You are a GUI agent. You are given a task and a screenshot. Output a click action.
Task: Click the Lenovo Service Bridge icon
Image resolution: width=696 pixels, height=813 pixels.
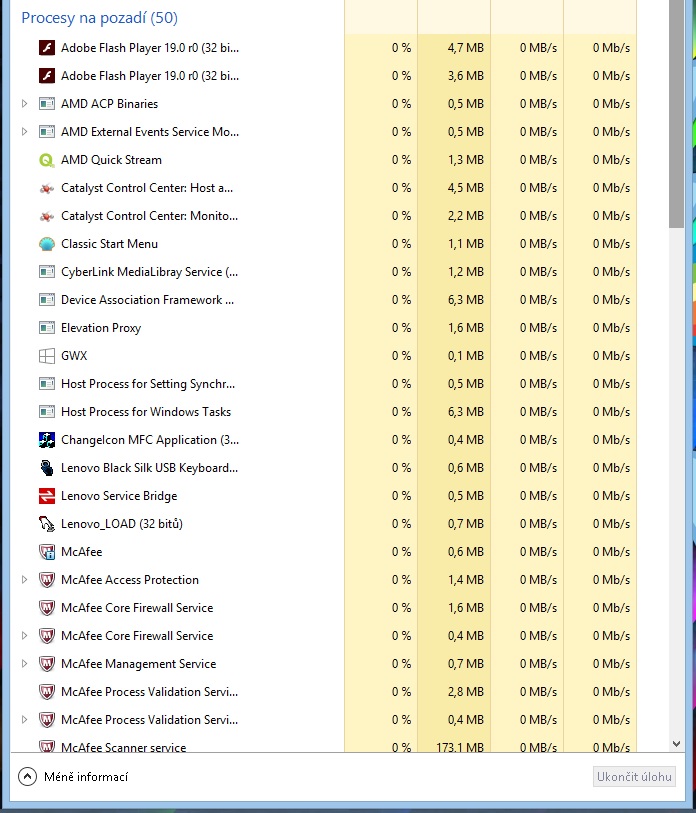coord(47,496)
